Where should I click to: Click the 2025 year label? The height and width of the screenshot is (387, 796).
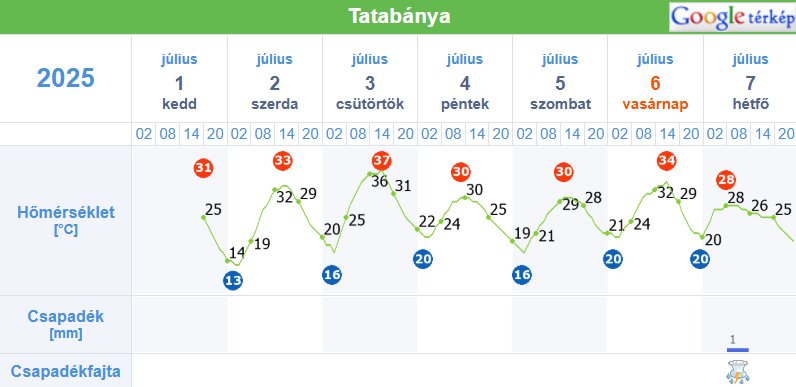tap(66, 78)
